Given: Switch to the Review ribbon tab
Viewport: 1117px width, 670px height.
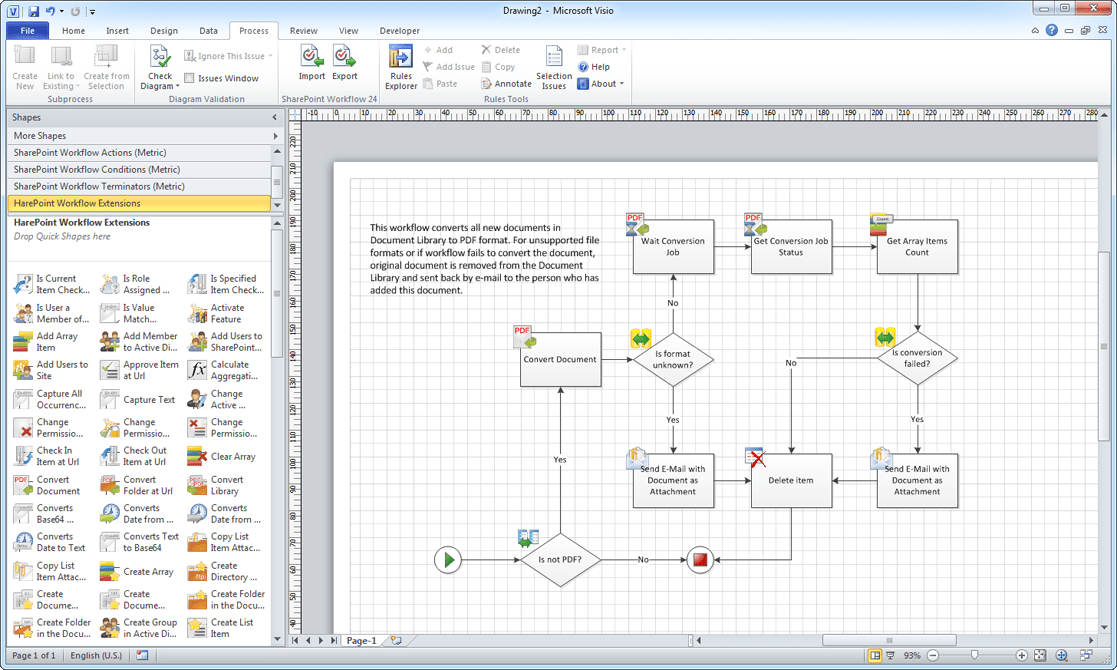Looking at the screenshot, I should [302, 30].
